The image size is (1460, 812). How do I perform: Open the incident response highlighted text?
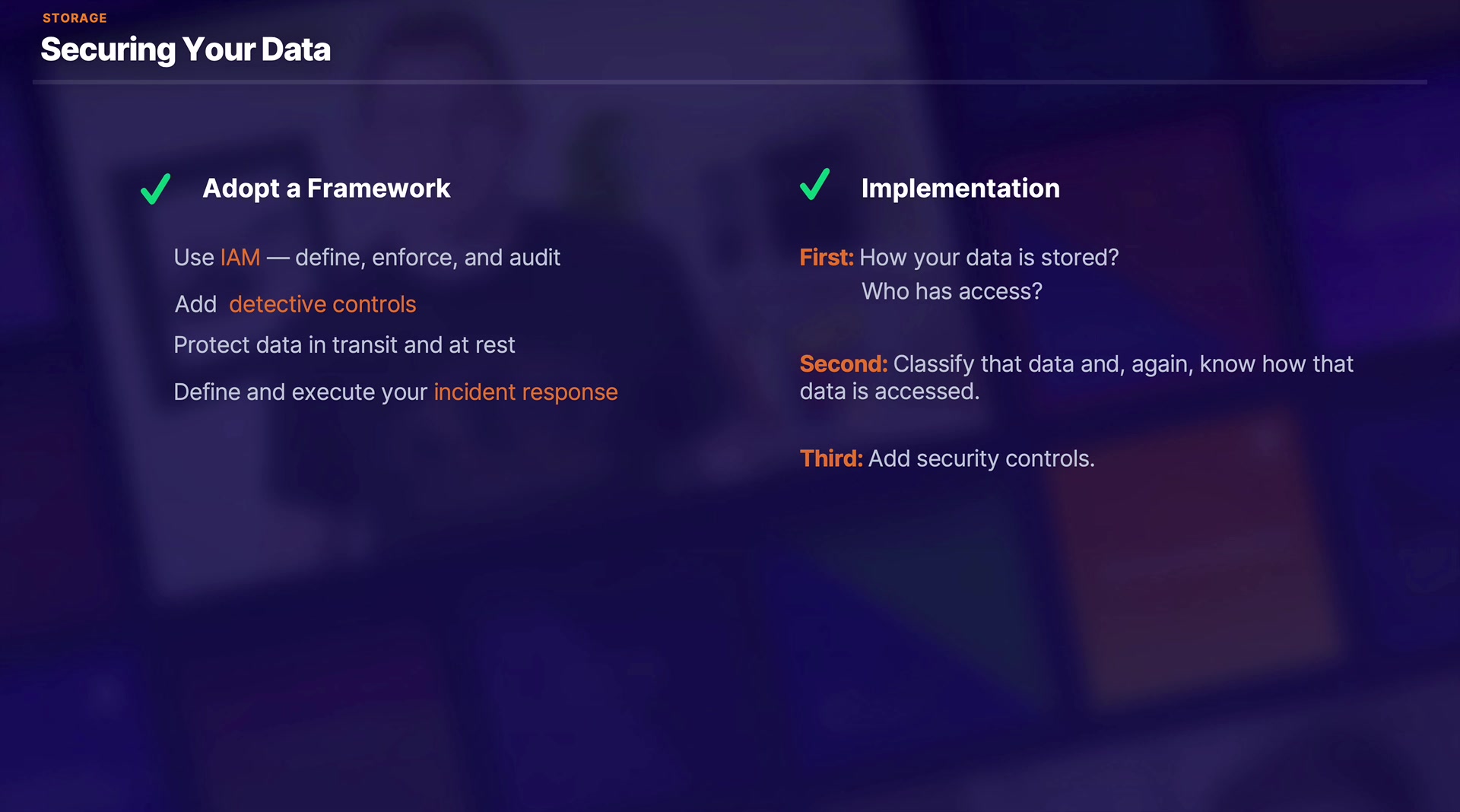tap(525, 392)
